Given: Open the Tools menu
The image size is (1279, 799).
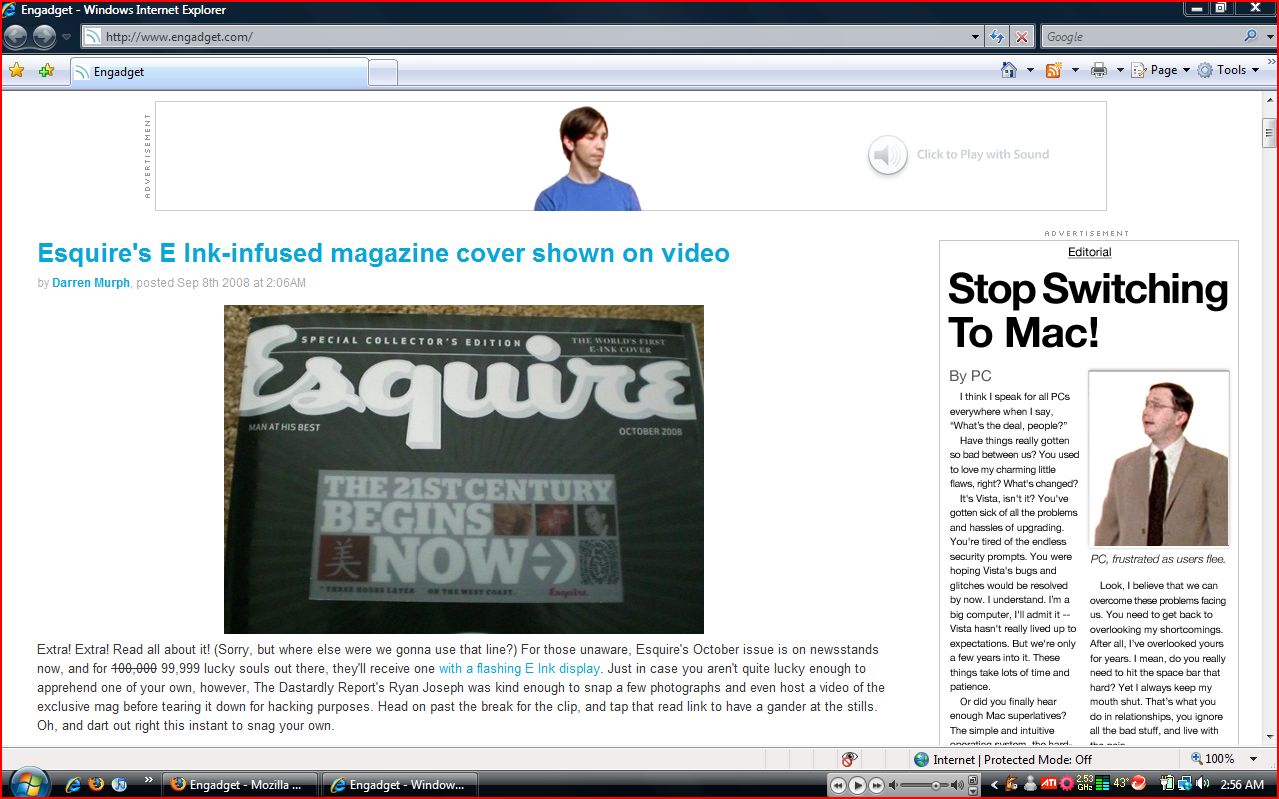Looking at the screenshot, I should pyautogui.click(x=1229, y=70).
